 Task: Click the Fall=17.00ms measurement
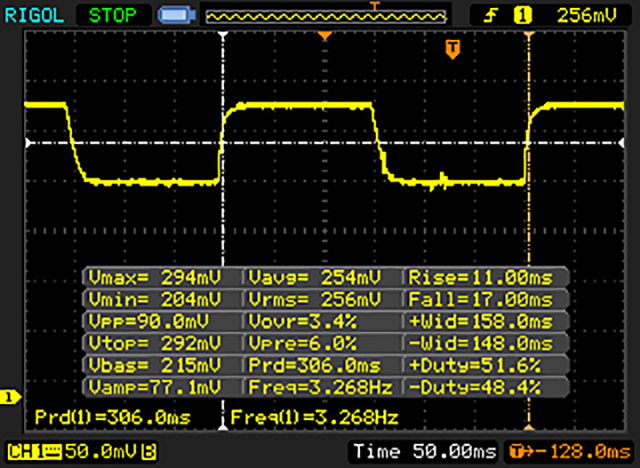pos(480,300)
